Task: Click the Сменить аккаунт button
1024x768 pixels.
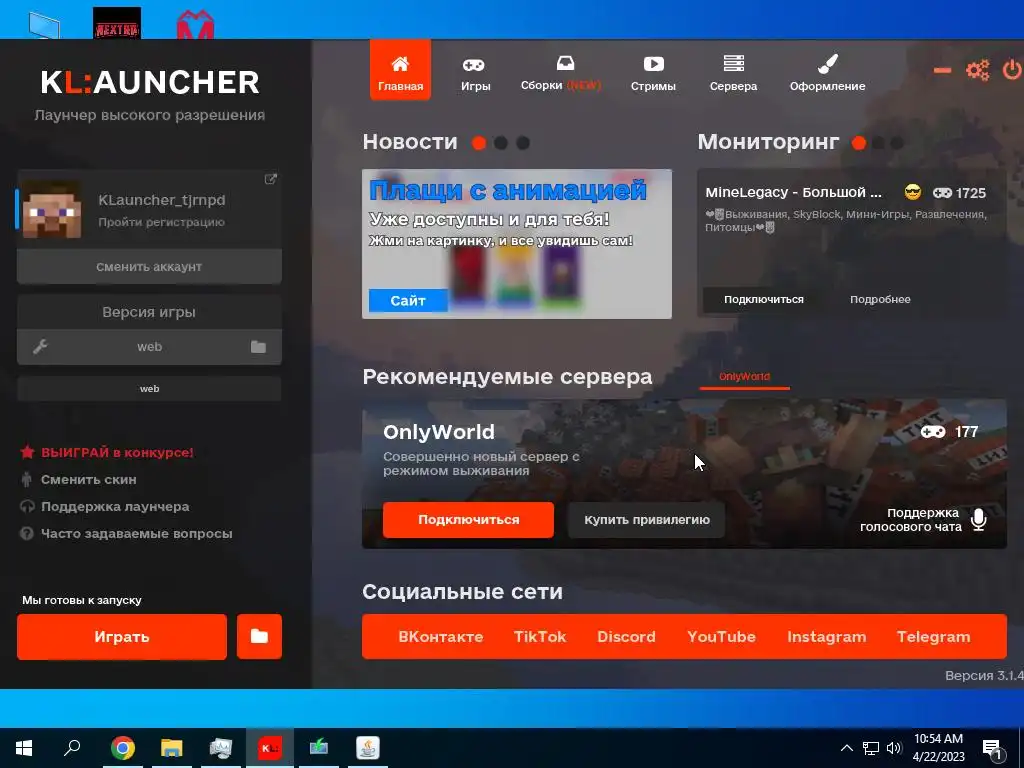Action: [149, 266]
